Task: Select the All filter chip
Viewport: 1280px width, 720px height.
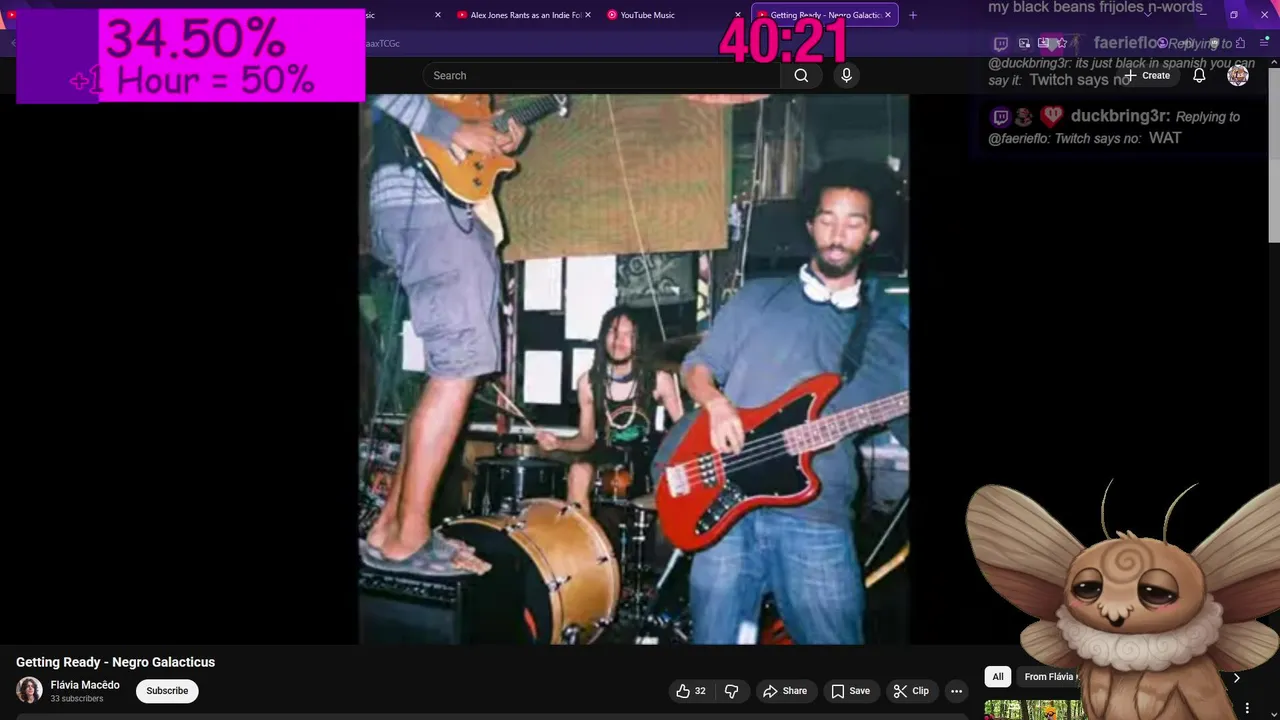Action: pyautogui.click(x=997, y=677)
